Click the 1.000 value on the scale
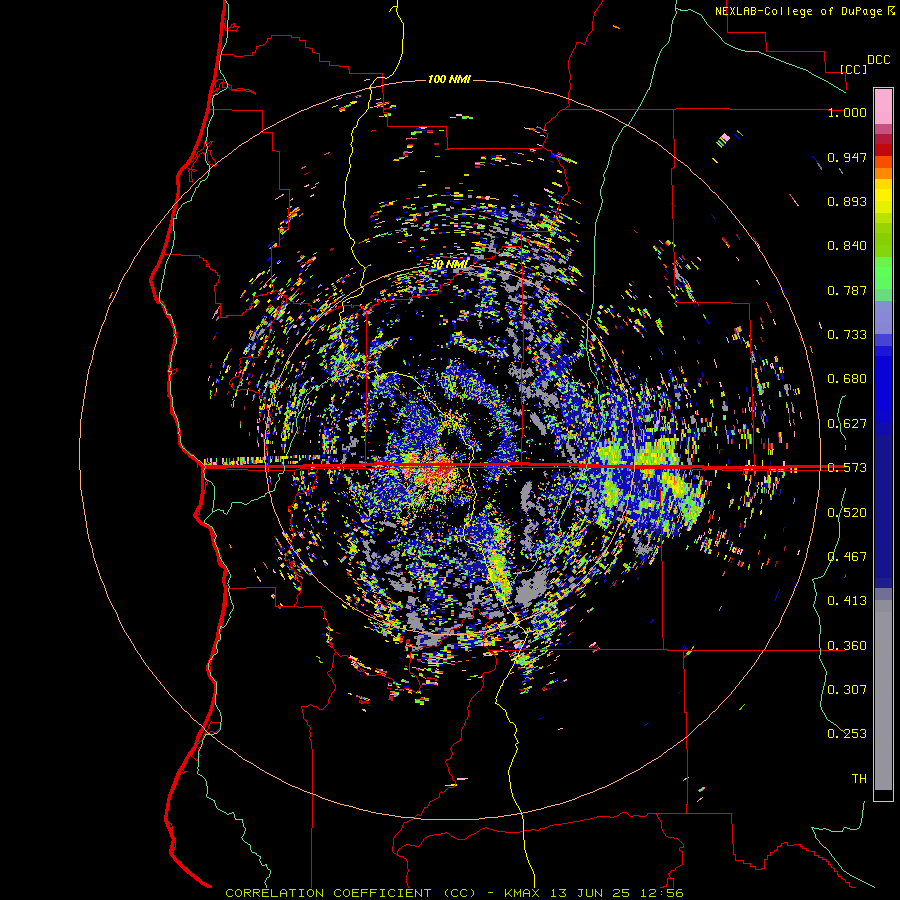The height and width of the screenshot is (900, 900). [847, 112]
